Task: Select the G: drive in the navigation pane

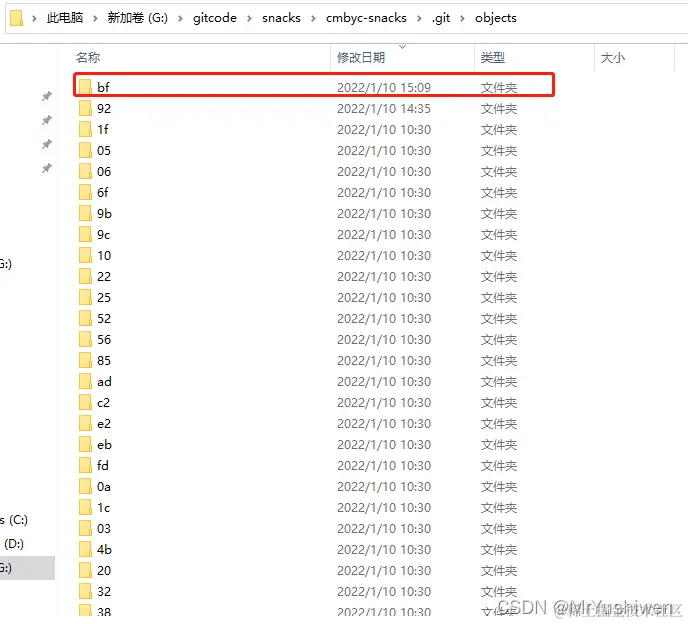Action: 27,568
